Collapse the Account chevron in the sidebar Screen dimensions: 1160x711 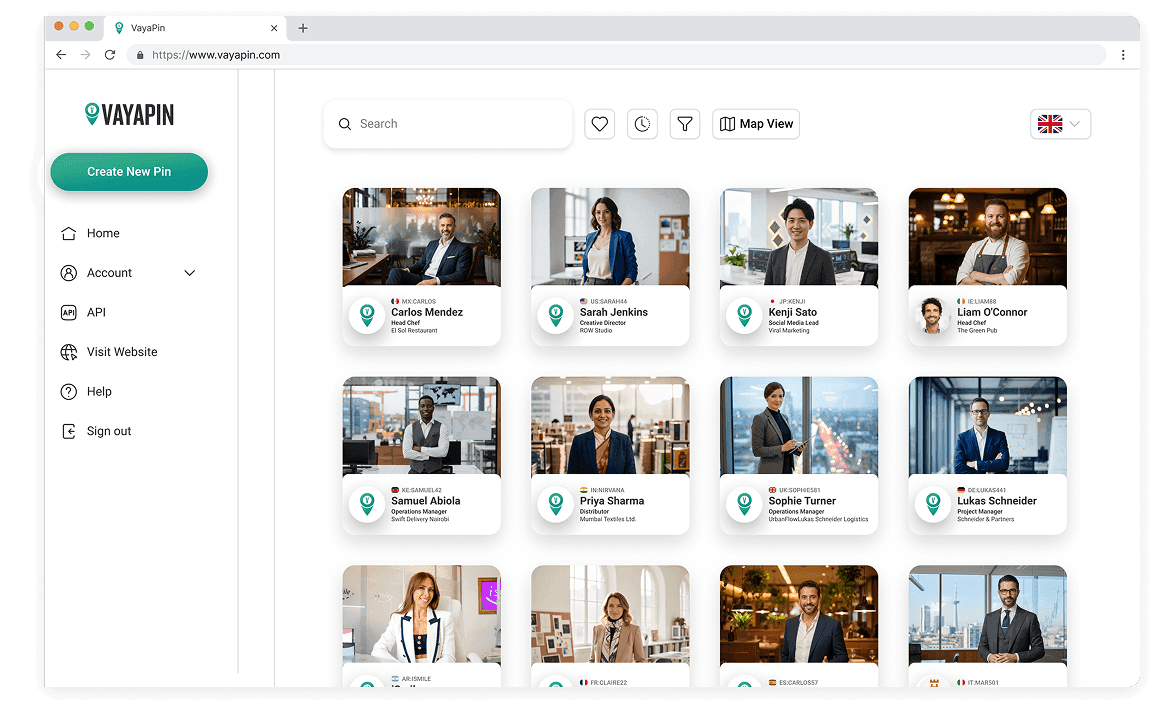point(188,272)
